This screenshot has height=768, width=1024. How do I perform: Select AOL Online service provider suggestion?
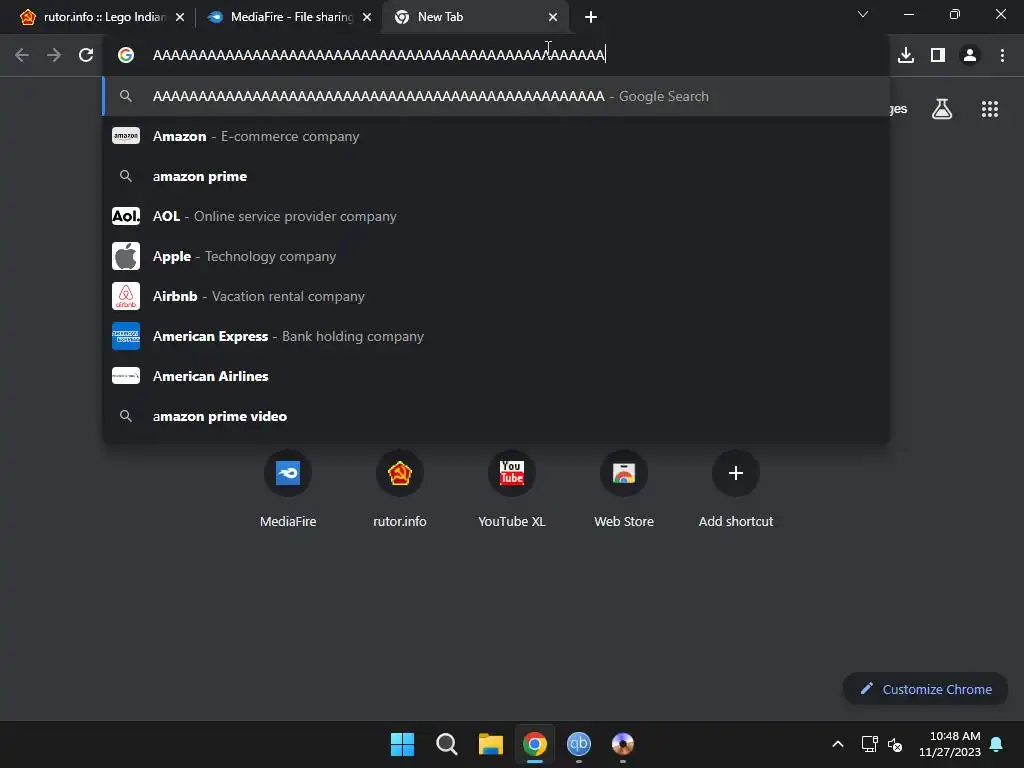[496, 216]
